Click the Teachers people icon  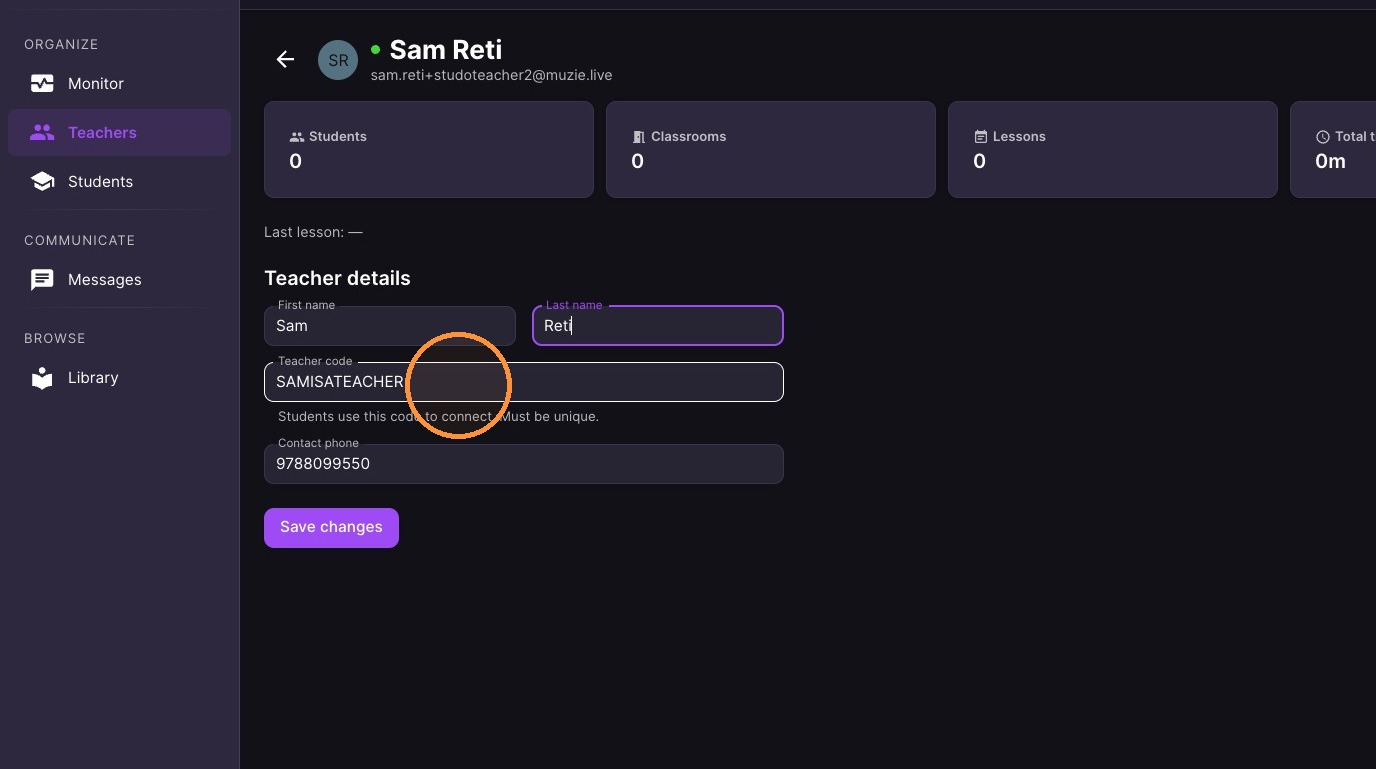click(x=42, y=132)
